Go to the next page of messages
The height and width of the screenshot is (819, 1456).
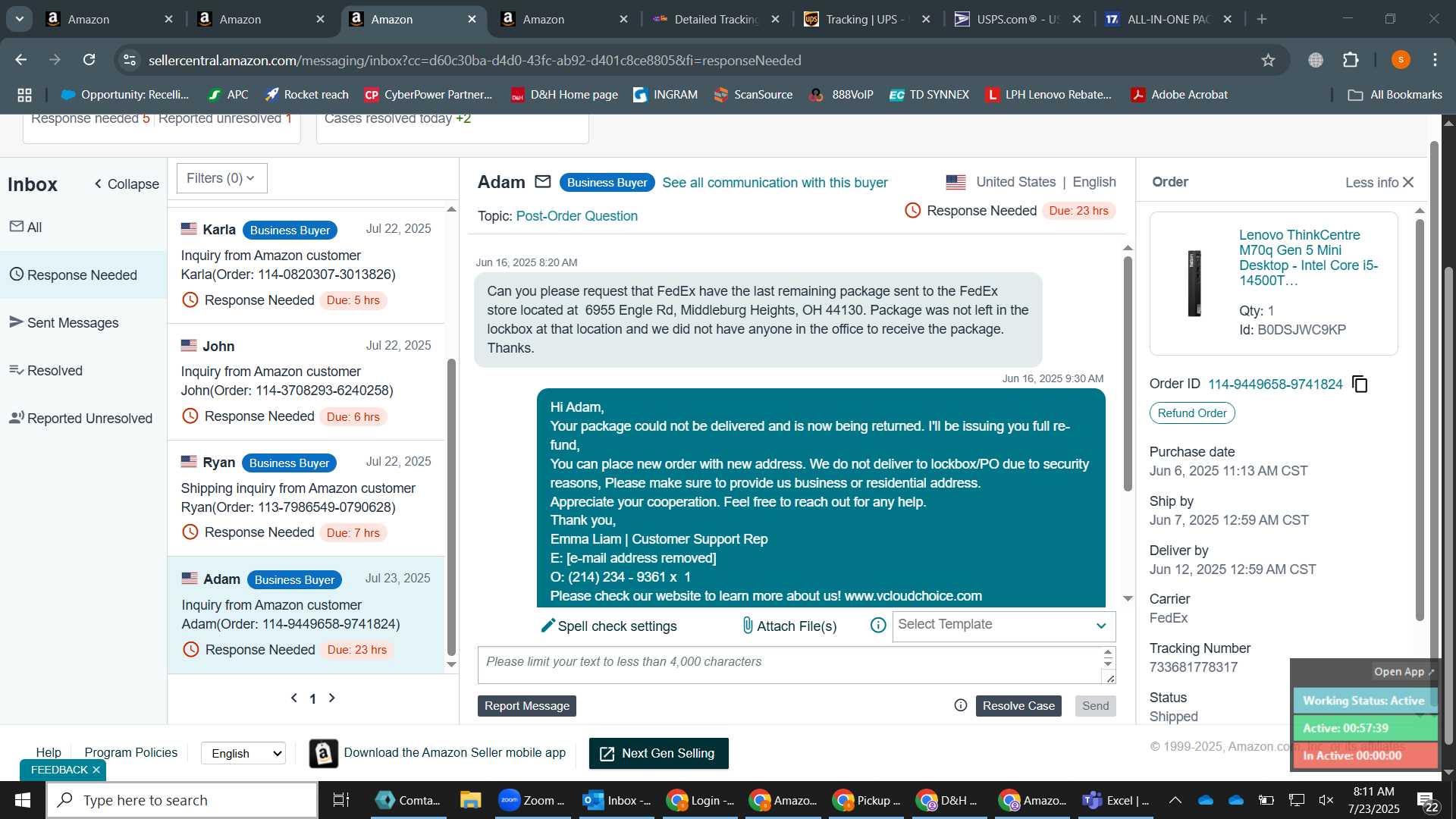(332, 698)
